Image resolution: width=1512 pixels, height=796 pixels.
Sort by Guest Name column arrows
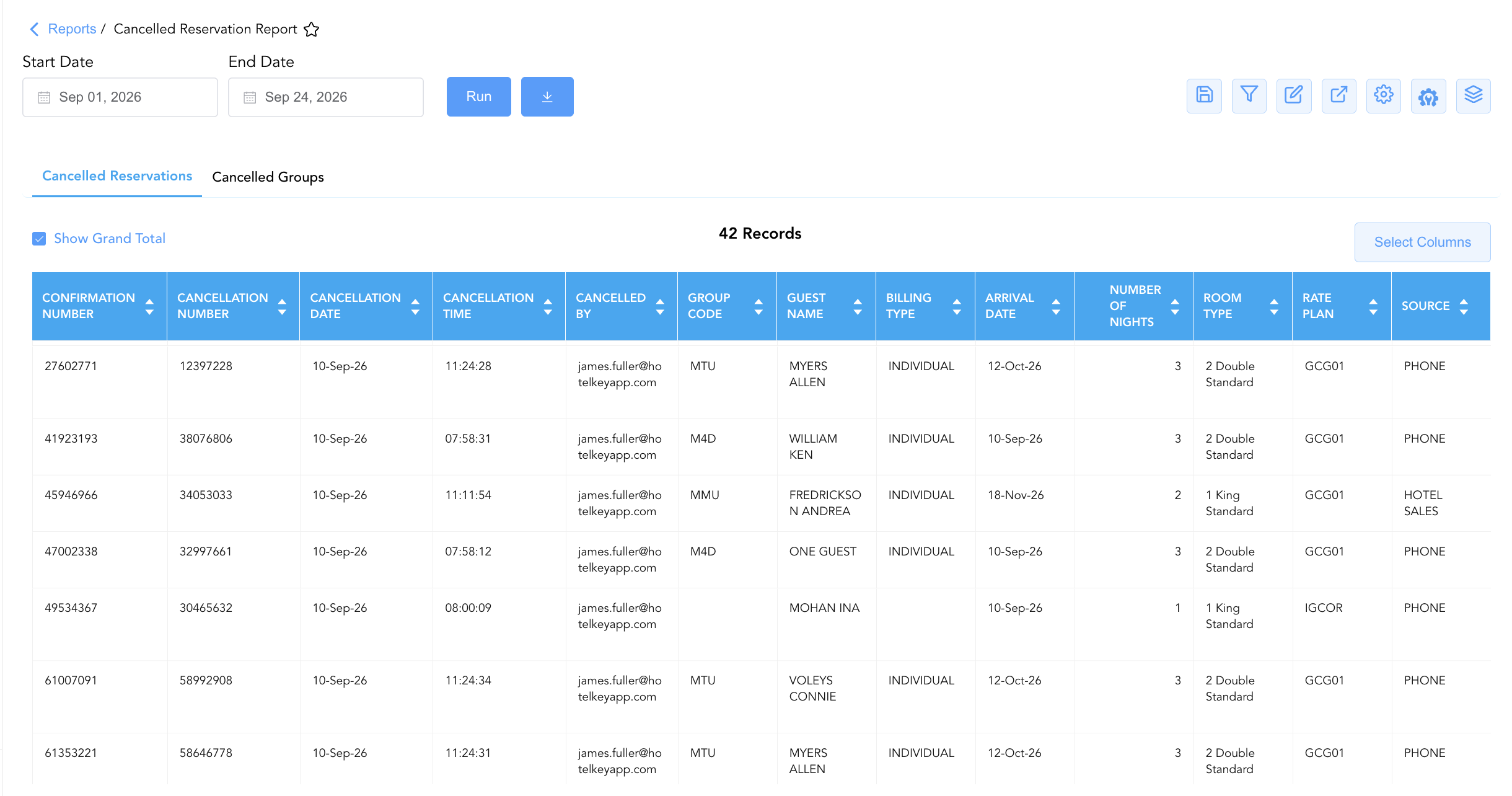858,306
